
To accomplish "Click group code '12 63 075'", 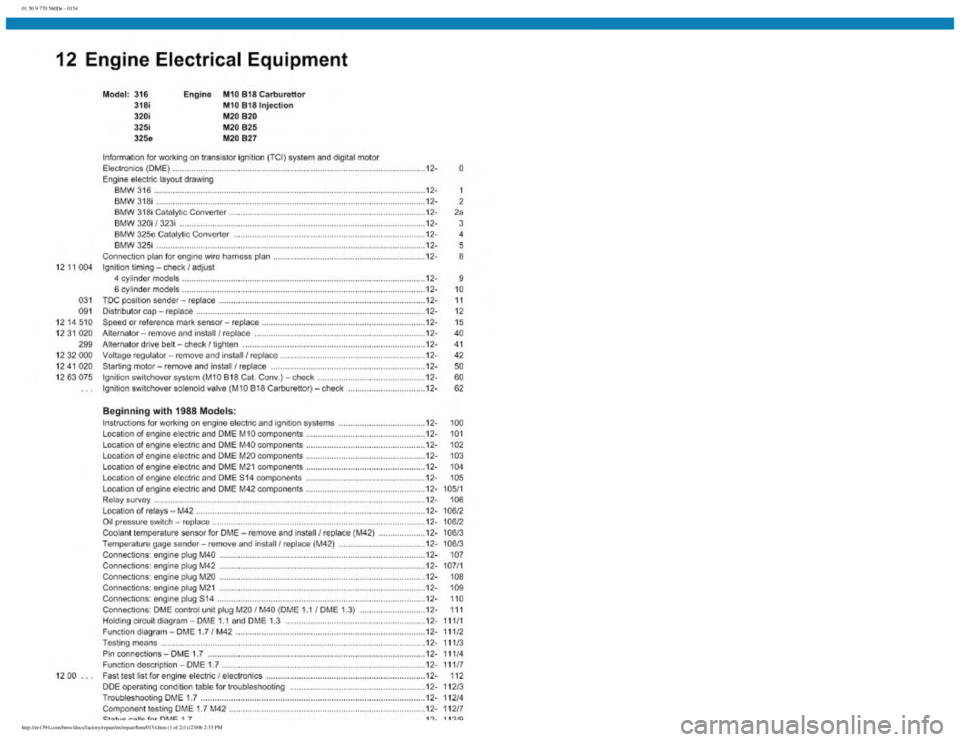I will (74, 378).
